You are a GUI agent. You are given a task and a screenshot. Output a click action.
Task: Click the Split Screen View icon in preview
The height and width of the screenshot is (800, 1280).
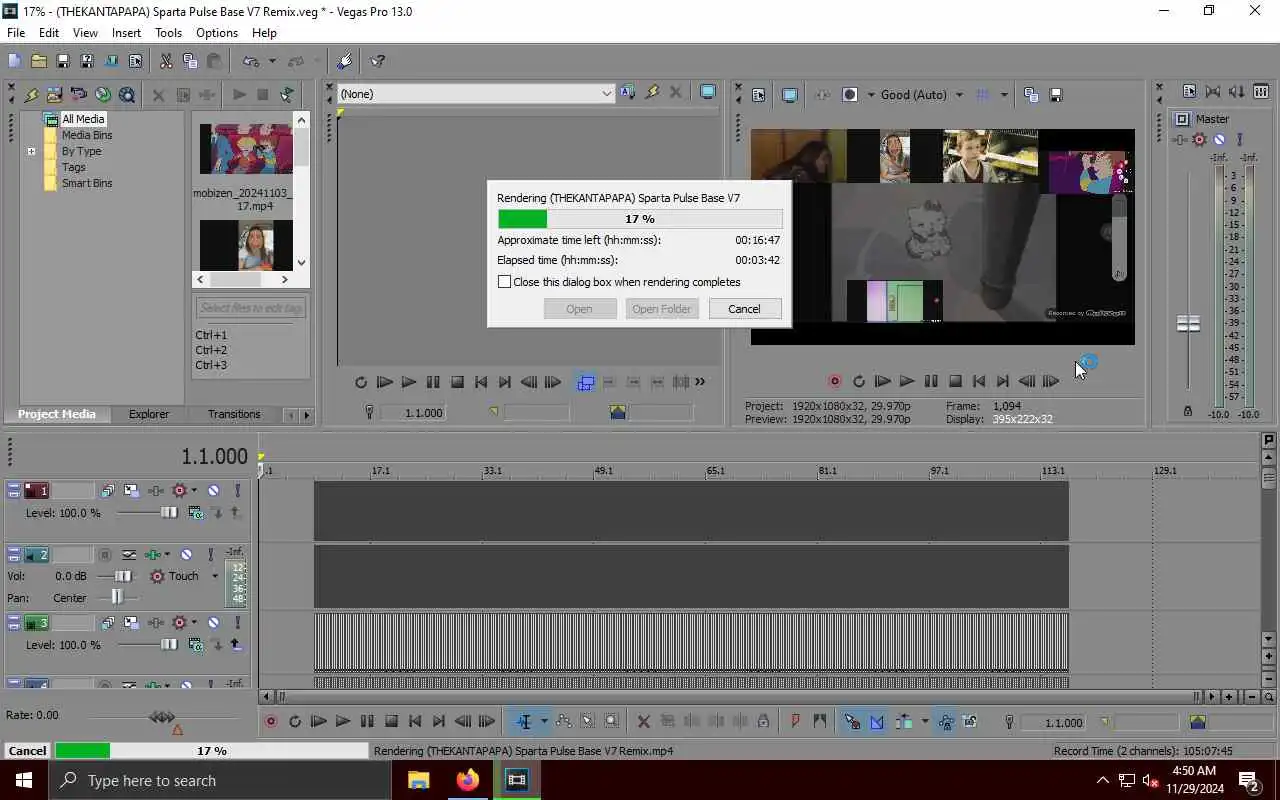pyautogui.click(x=850, y=95)
